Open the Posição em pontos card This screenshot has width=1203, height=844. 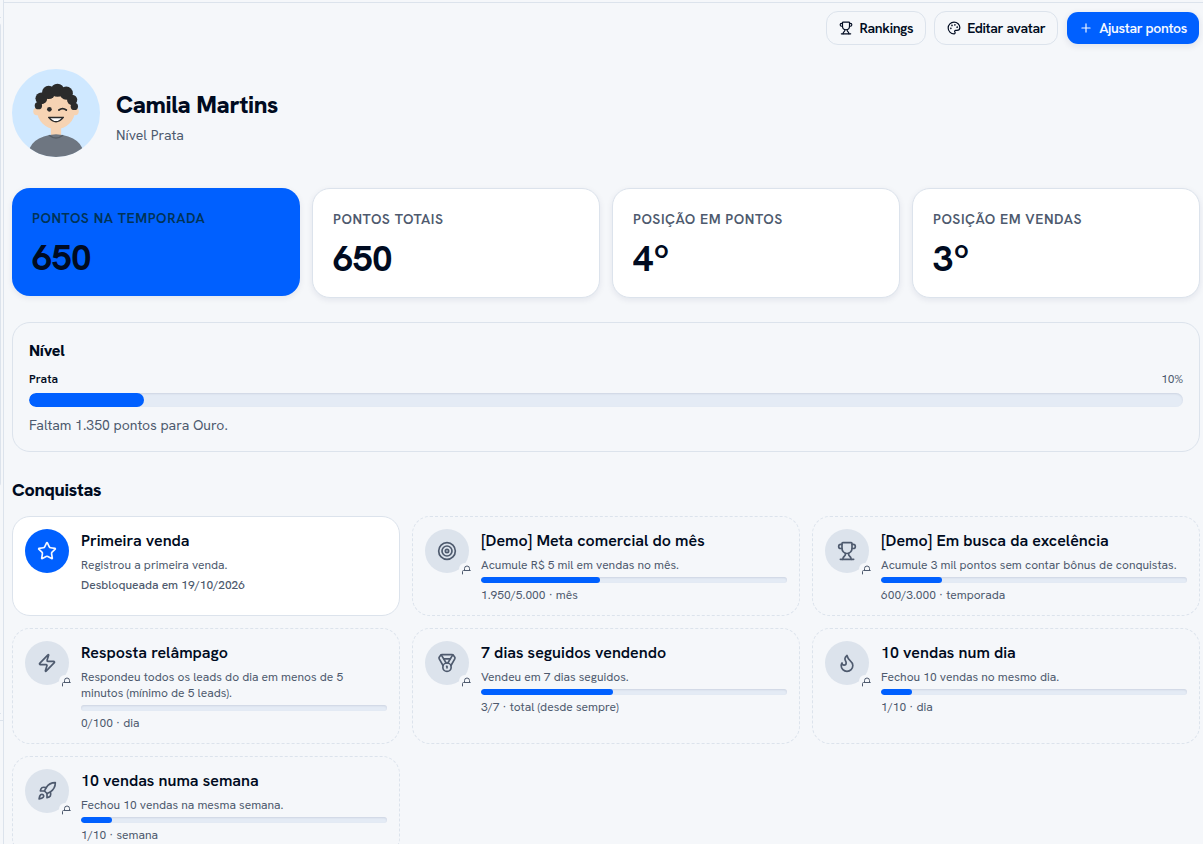coord(756,243)
